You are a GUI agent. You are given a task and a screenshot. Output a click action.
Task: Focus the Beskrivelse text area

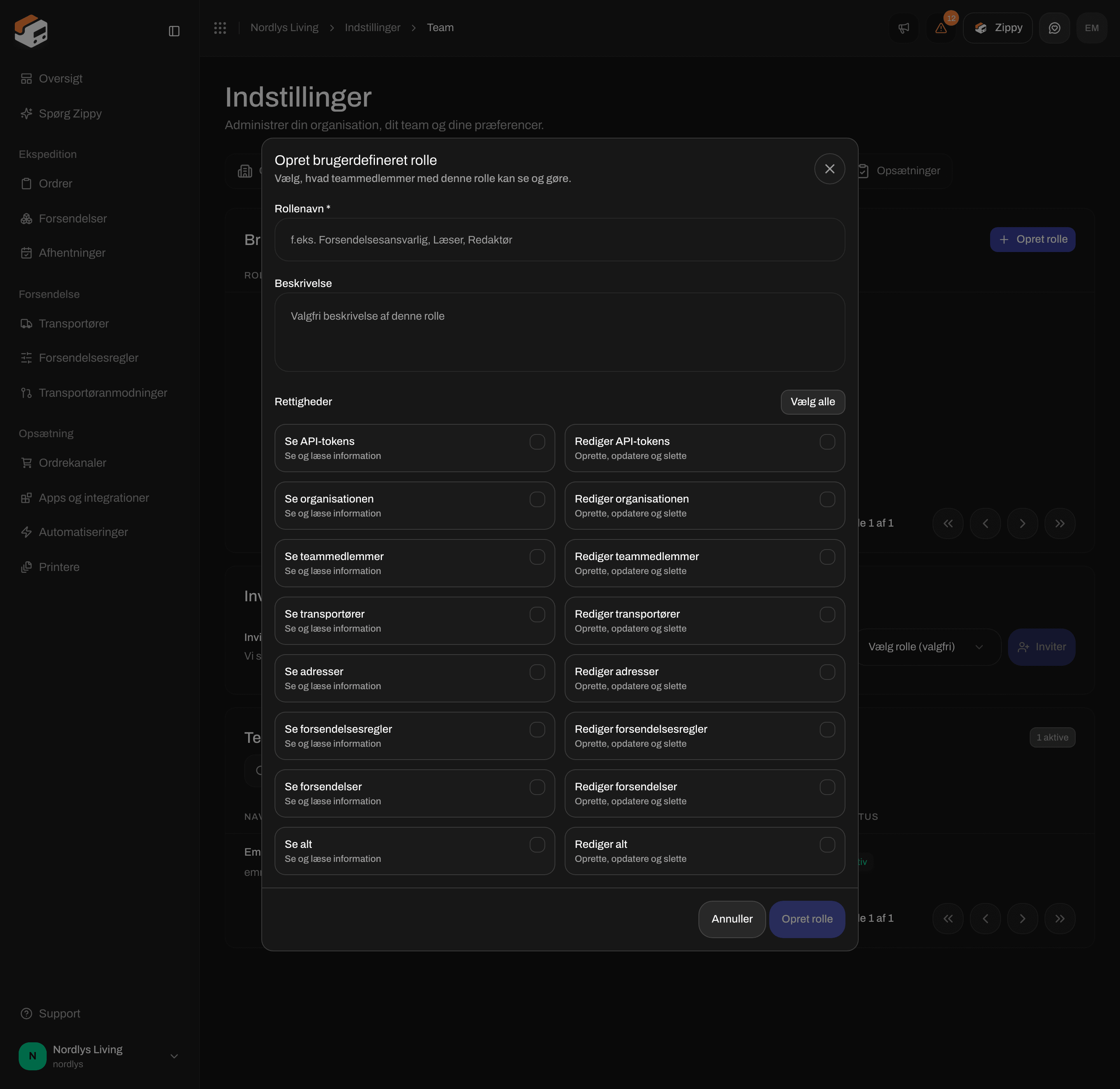click(x=560, y=332)
